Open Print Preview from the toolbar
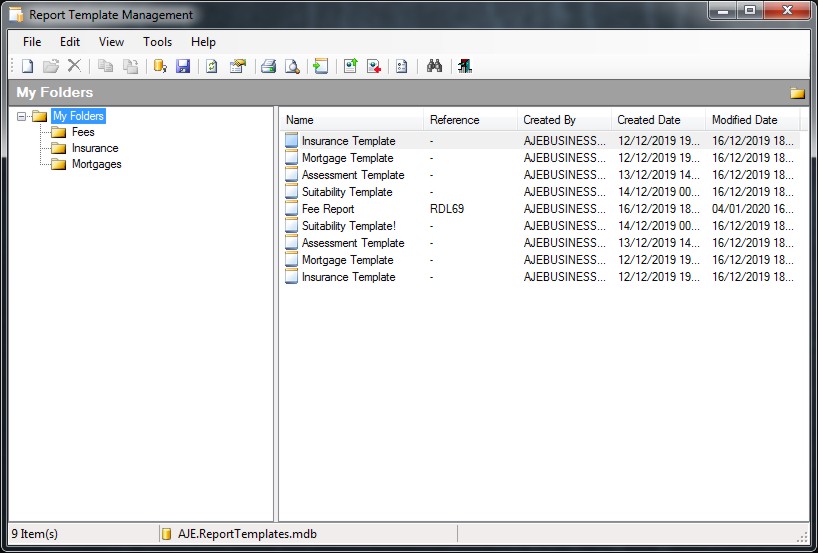 click(292, 66)
